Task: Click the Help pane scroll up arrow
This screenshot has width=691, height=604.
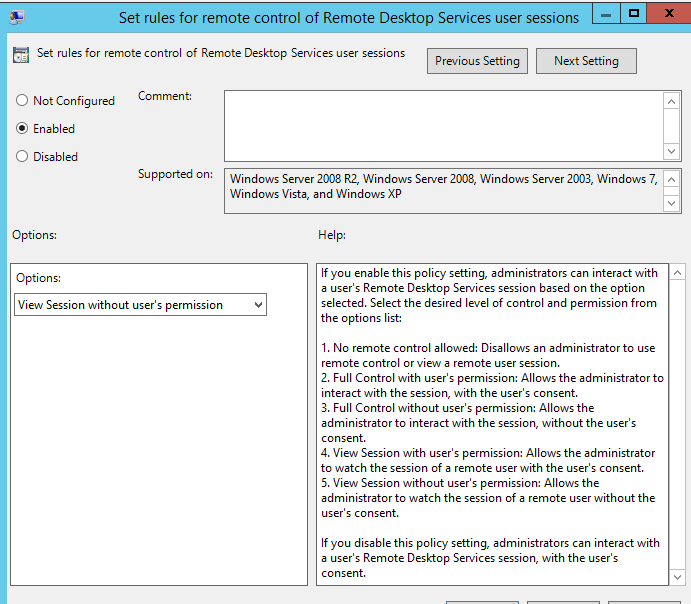Action: point(677,273)
